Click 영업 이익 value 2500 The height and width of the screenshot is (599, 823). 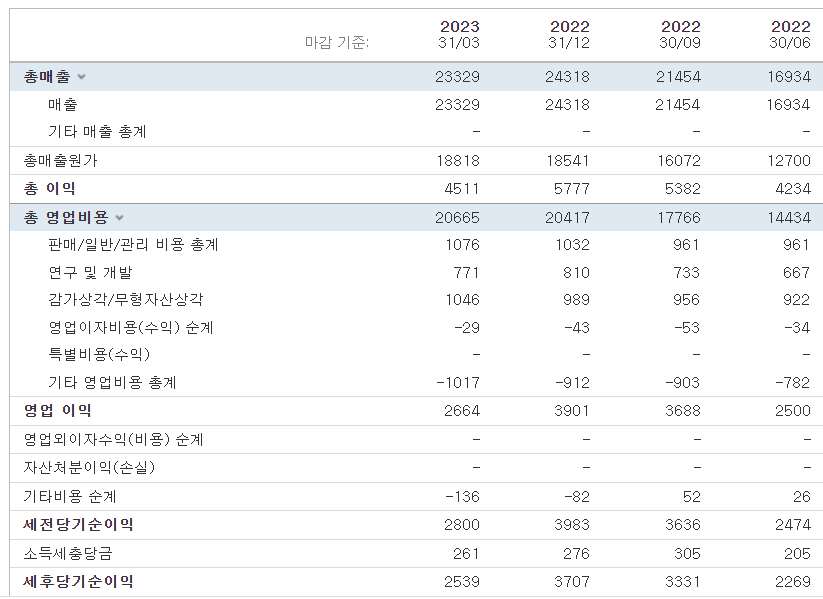coord(793,411)
